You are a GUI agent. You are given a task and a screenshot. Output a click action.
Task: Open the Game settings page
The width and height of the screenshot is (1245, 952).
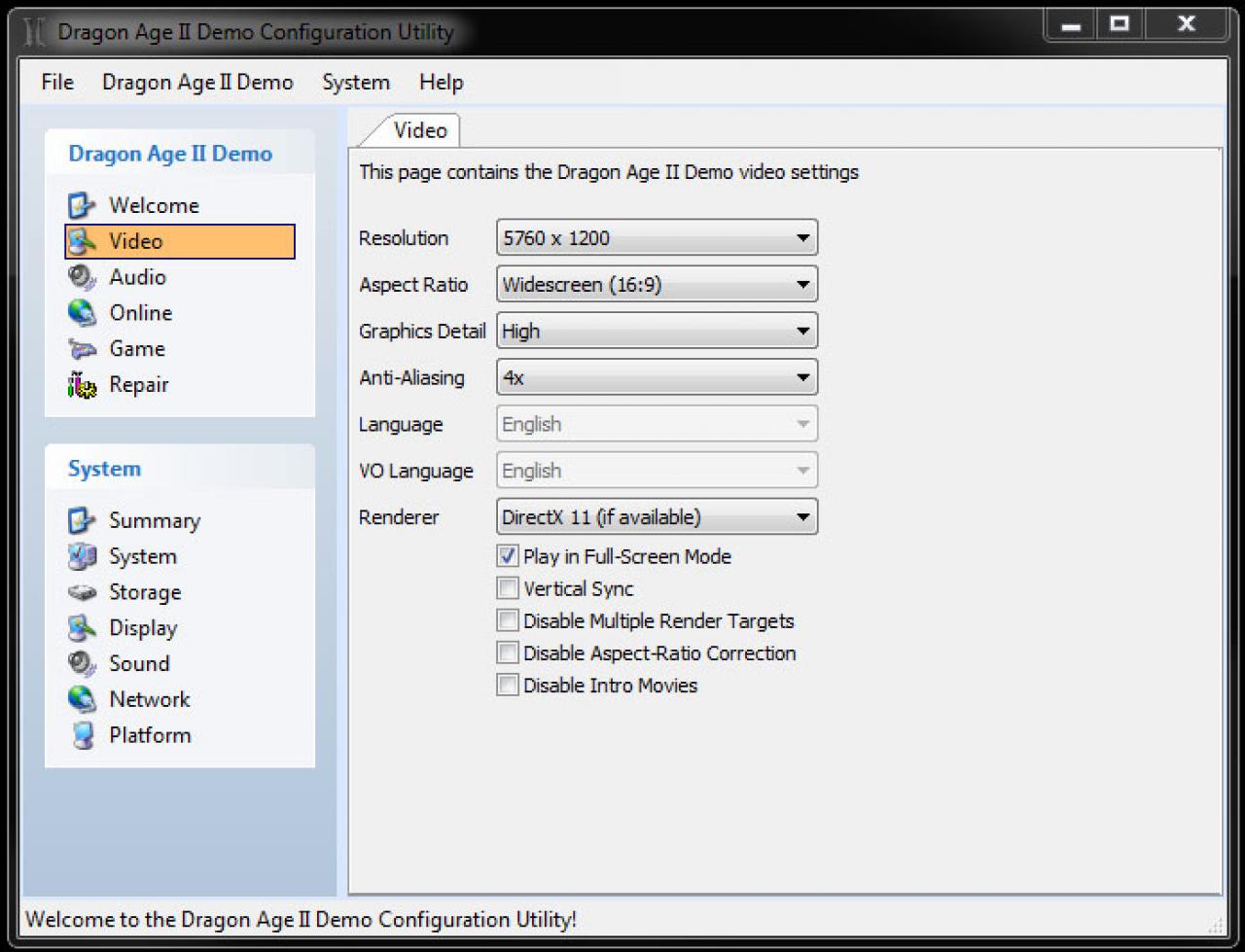(137, 349)
